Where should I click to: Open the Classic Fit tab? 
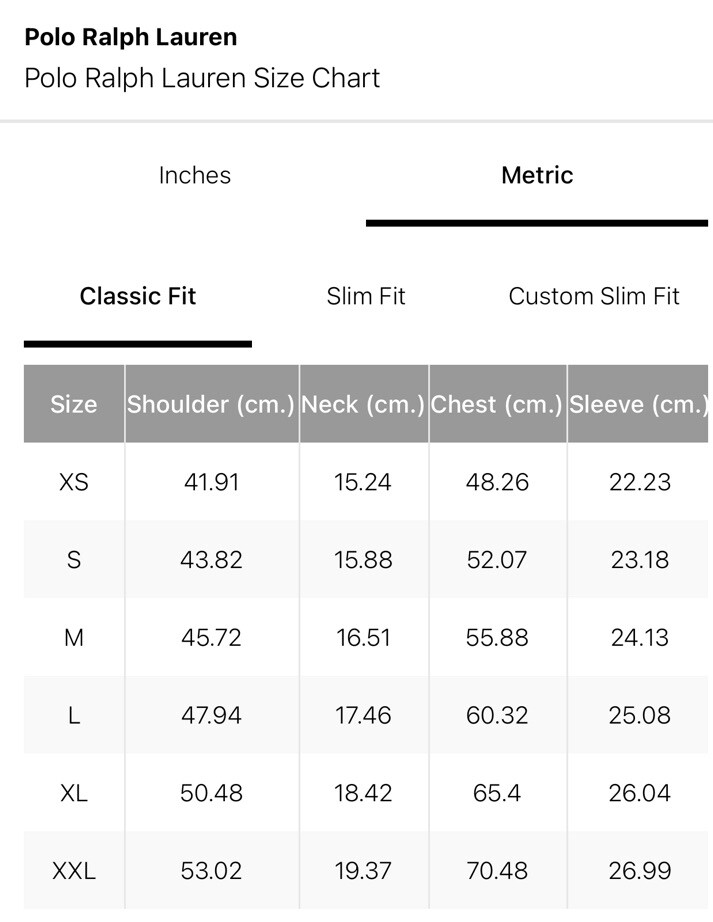[138, 296]
